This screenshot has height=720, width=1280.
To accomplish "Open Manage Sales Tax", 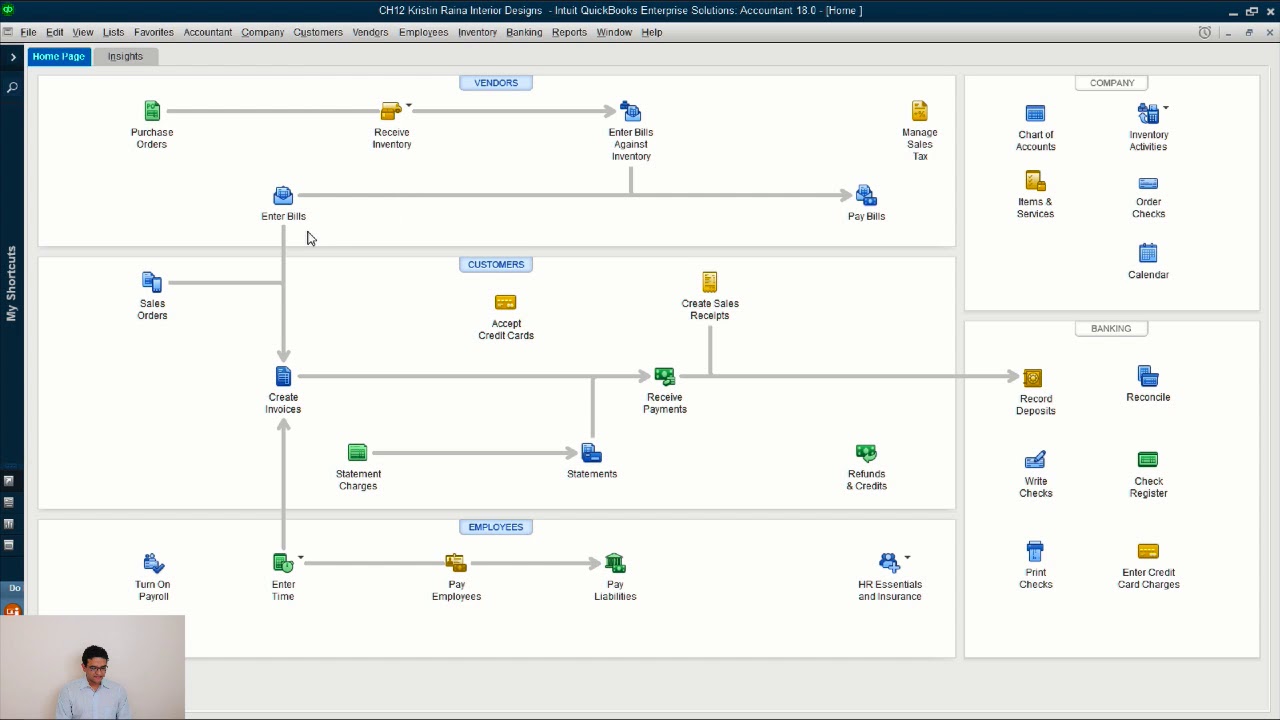I will [919, 111].
